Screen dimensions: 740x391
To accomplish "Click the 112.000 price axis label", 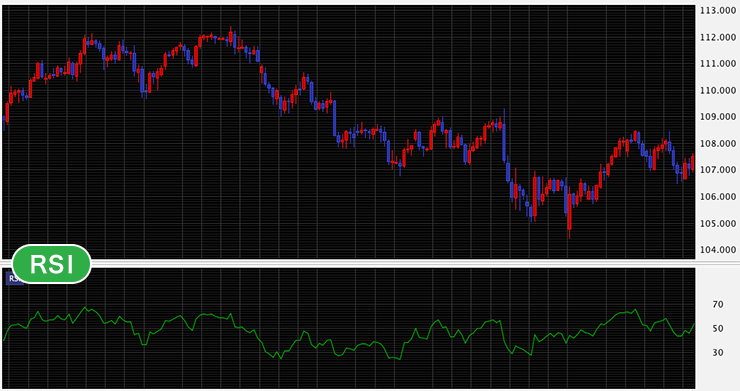I will pos(717,37).
